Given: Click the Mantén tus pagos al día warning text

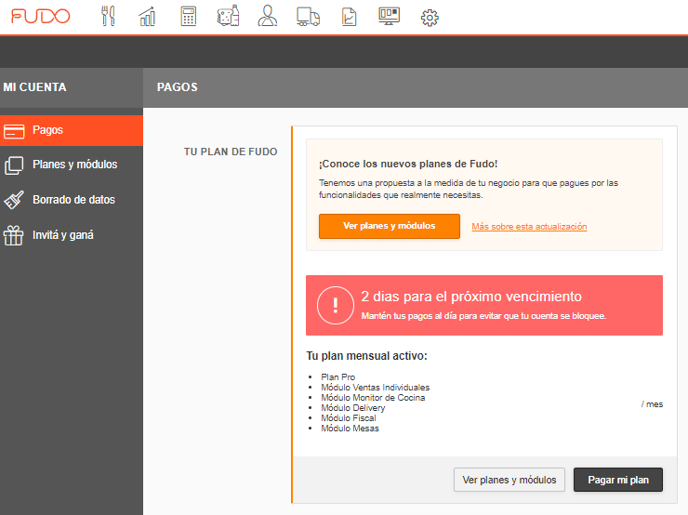Looking at the screenshot, I should [484, 316].
